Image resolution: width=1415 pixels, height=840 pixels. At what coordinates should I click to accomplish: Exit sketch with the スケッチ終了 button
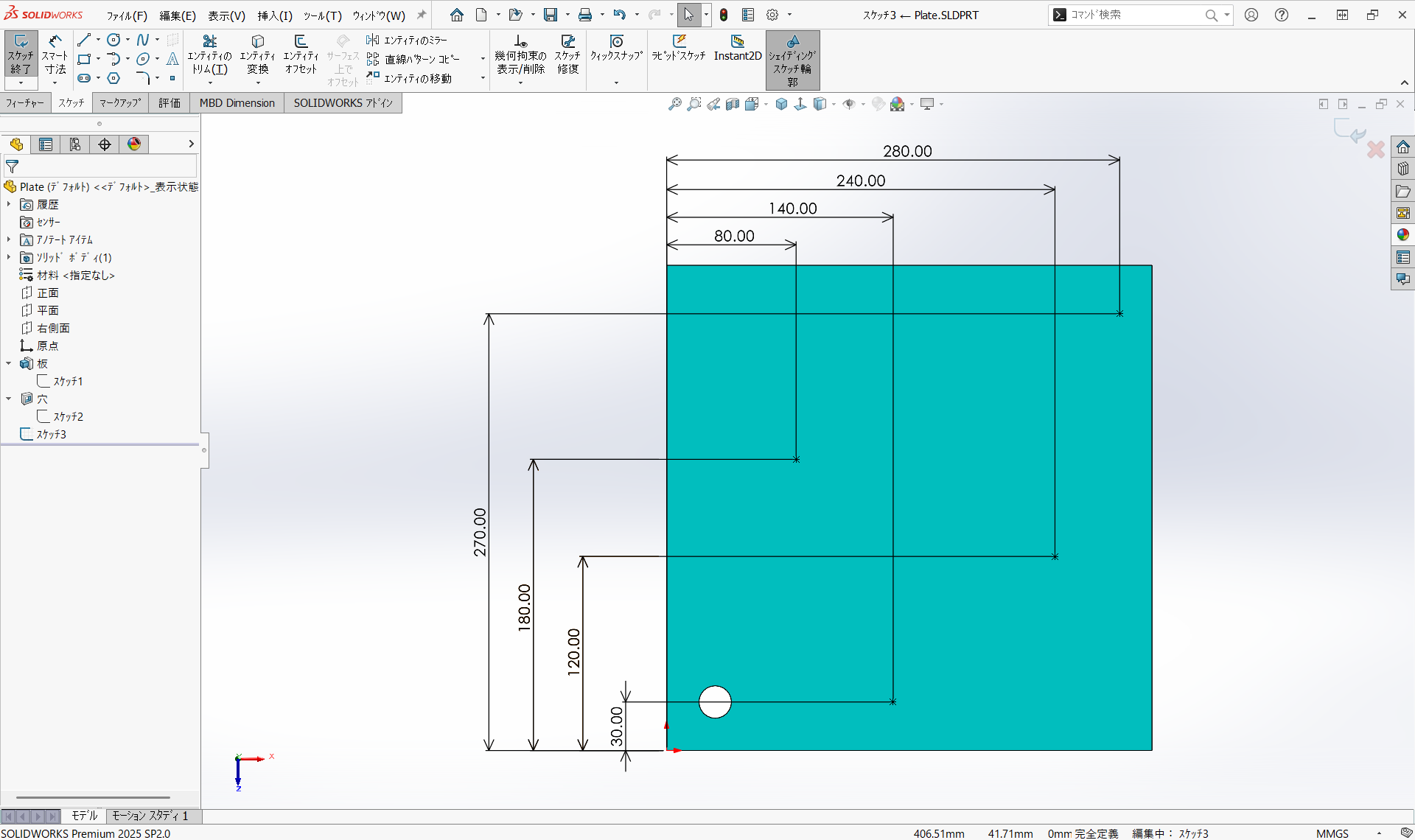[21, 55]
